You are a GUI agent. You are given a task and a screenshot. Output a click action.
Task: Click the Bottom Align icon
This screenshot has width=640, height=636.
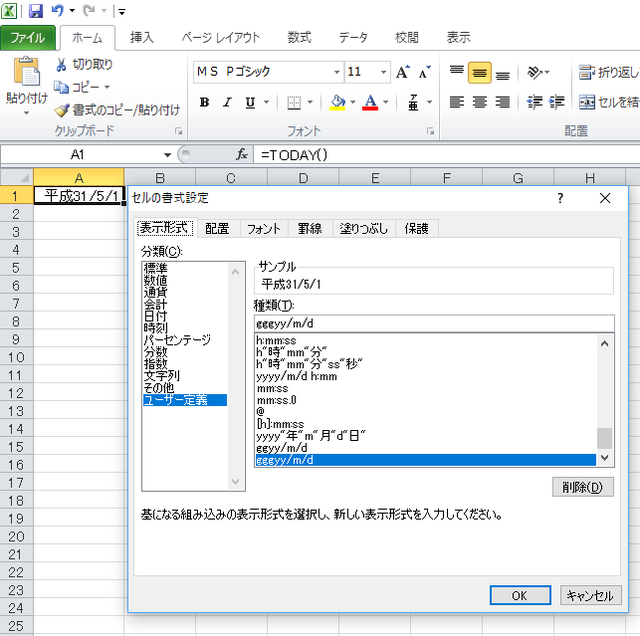(502, 74)
